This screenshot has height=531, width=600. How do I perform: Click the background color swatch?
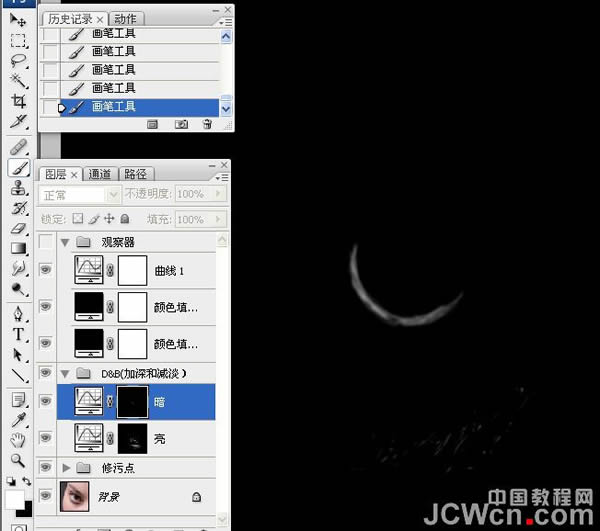[26, 511]
